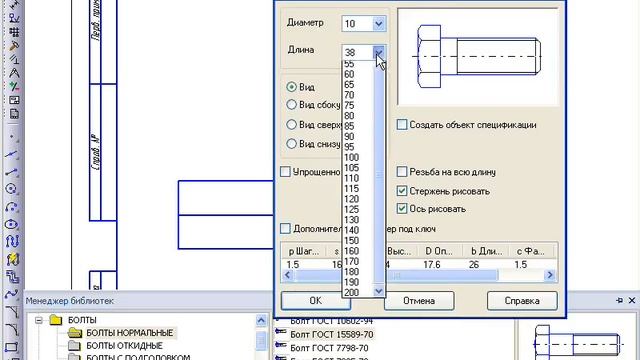Image resolution: width=640 pixels, height=360 pixels.
Task: Select the Continuous input of objects tool
Action: 12,241
